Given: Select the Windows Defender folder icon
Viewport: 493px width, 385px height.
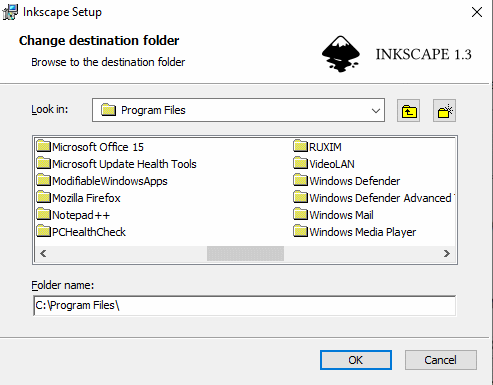Looking at the screenshot, I should pos(300,180).
